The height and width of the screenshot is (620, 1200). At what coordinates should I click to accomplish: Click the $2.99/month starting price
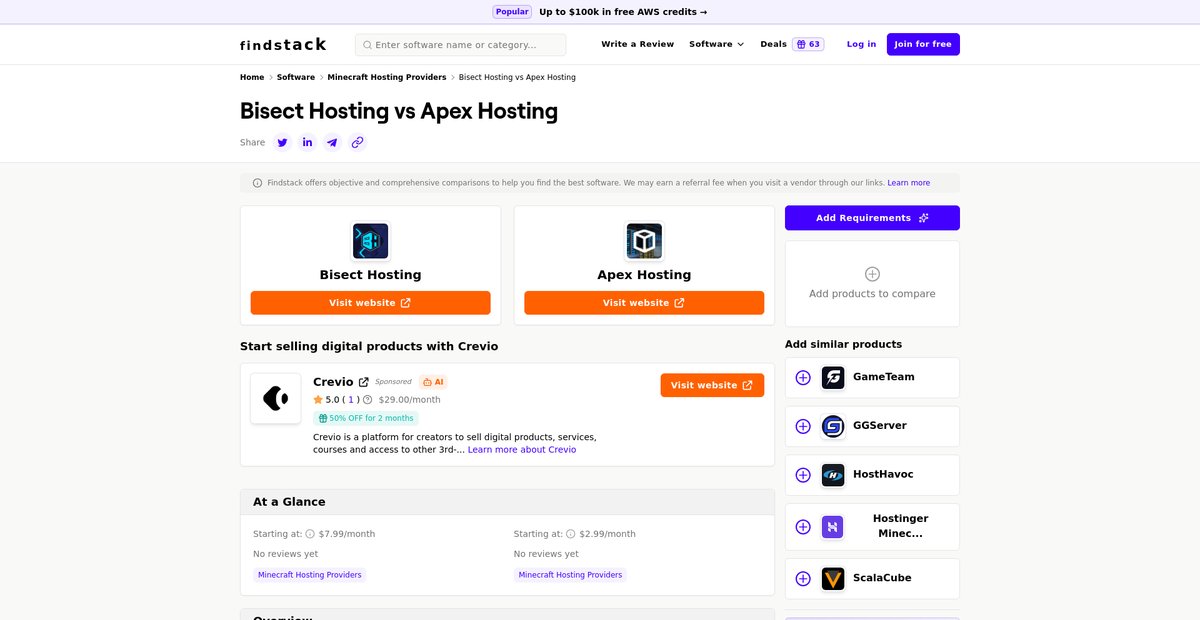coord(607,534)
